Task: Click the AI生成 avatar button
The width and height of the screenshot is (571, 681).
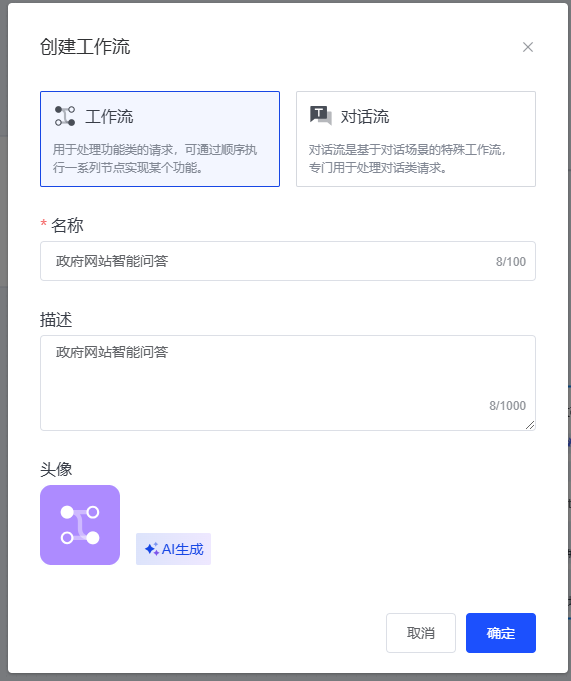Action: tap(173, 549)
